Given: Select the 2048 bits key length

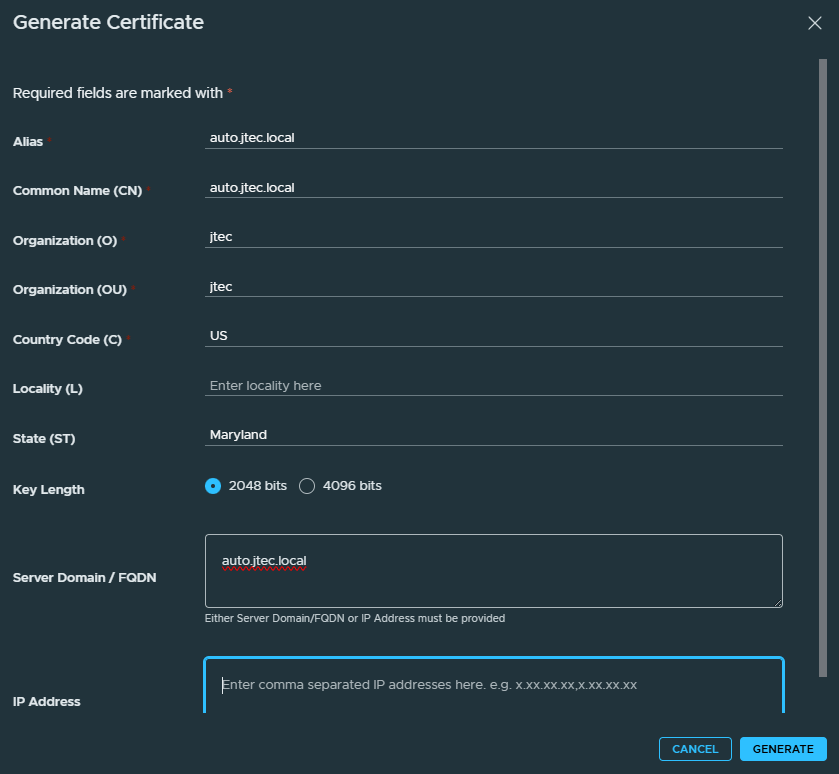Looking at the screenshot, I should pos(213,486).
